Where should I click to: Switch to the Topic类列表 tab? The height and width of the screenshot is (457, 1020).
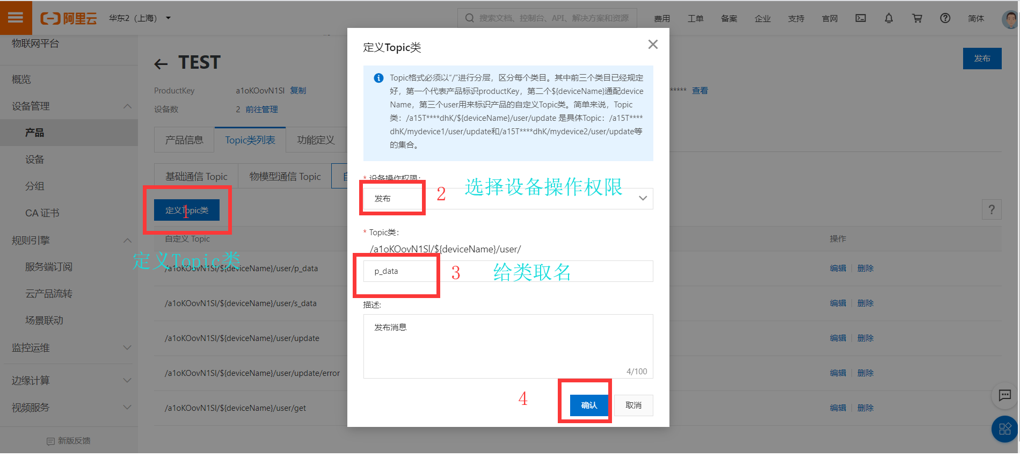250,140
